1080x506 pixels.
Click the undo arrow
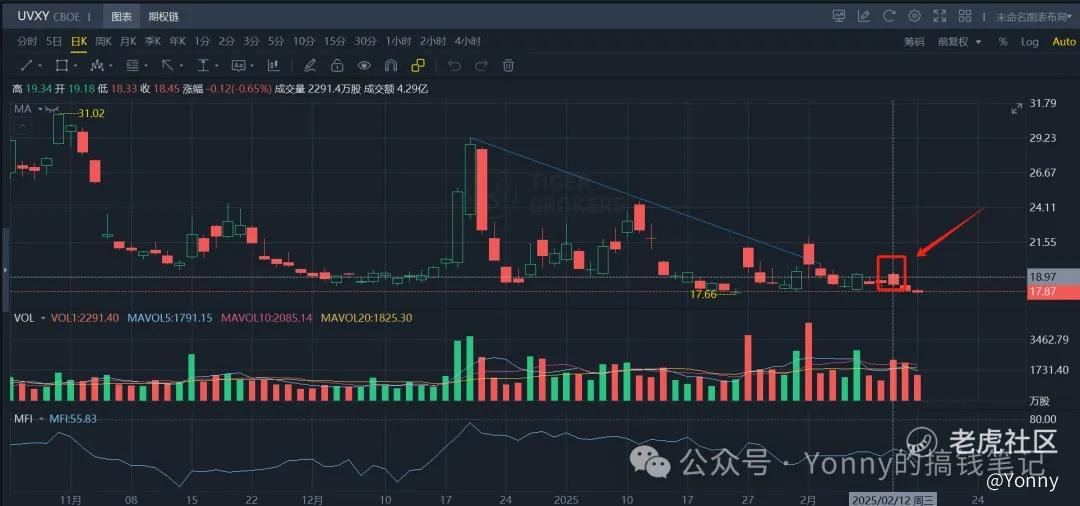click(x=454, y=65)
